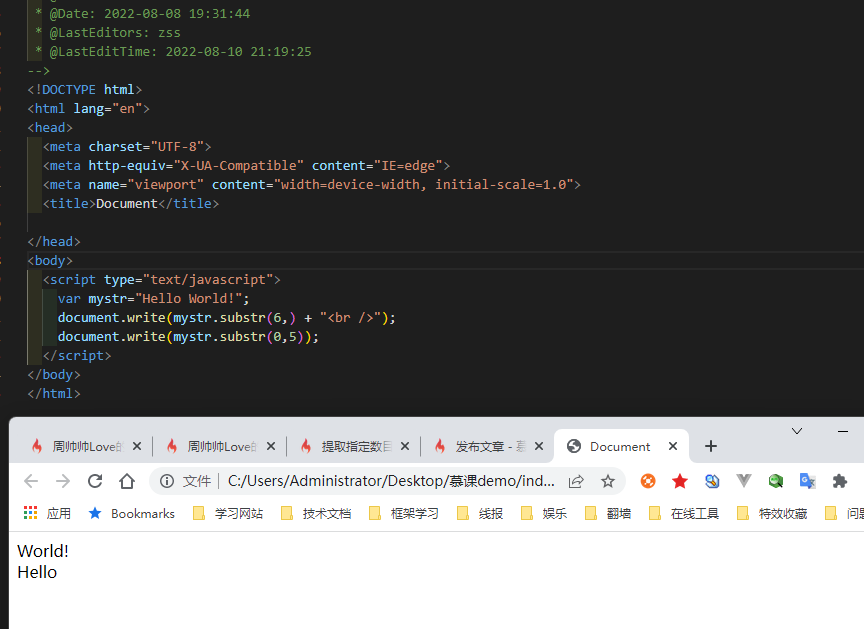This screenshot has height=629, width=864.
Task: Click the meta charset UTF-8 line
Action: click(127, 147)
